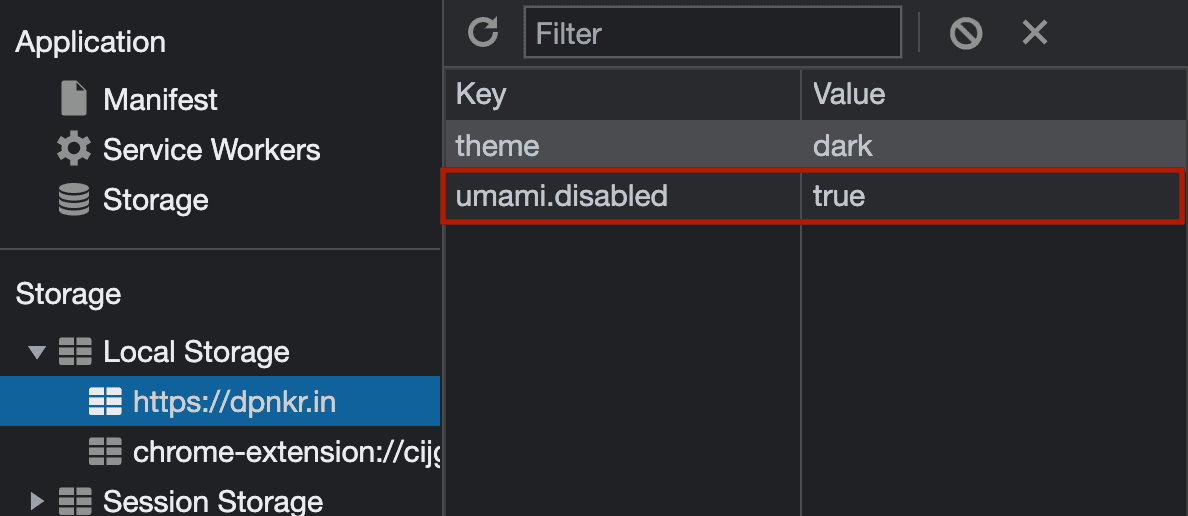Click the Session Storage table icon
1188x516 pixels.
[74, 501]
